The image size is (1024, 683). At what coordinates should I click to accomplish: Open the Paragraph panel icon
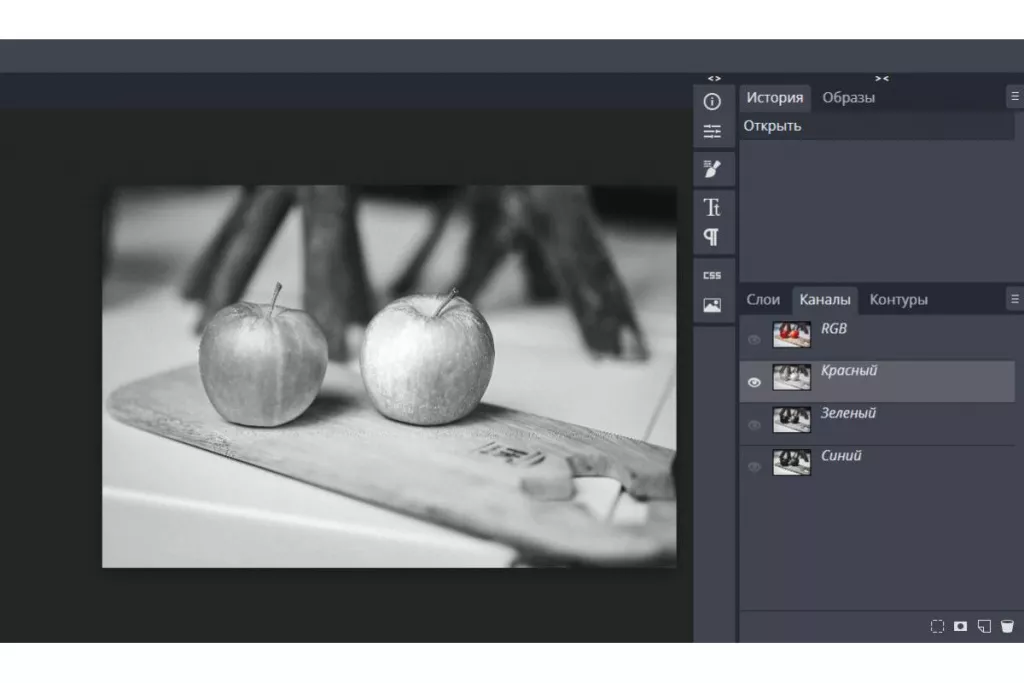click(712, 237)
